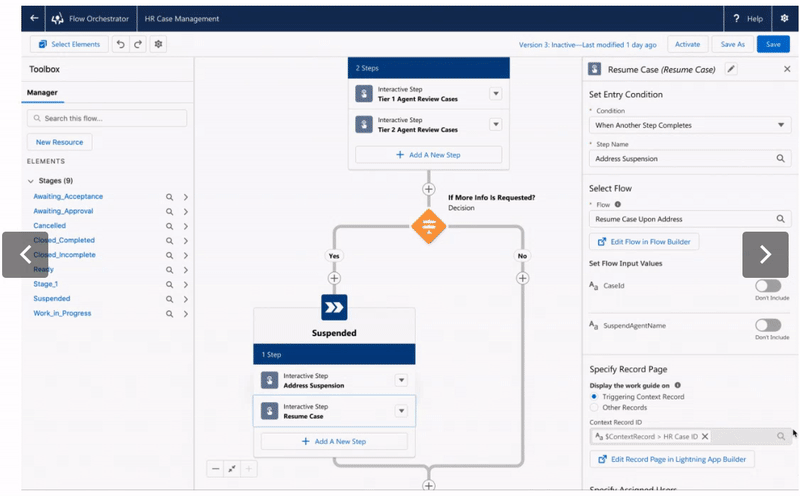The width and height of the screenshot is (800, 496).
Task: Click the Flow lookup field
Action: click(690, 219)
